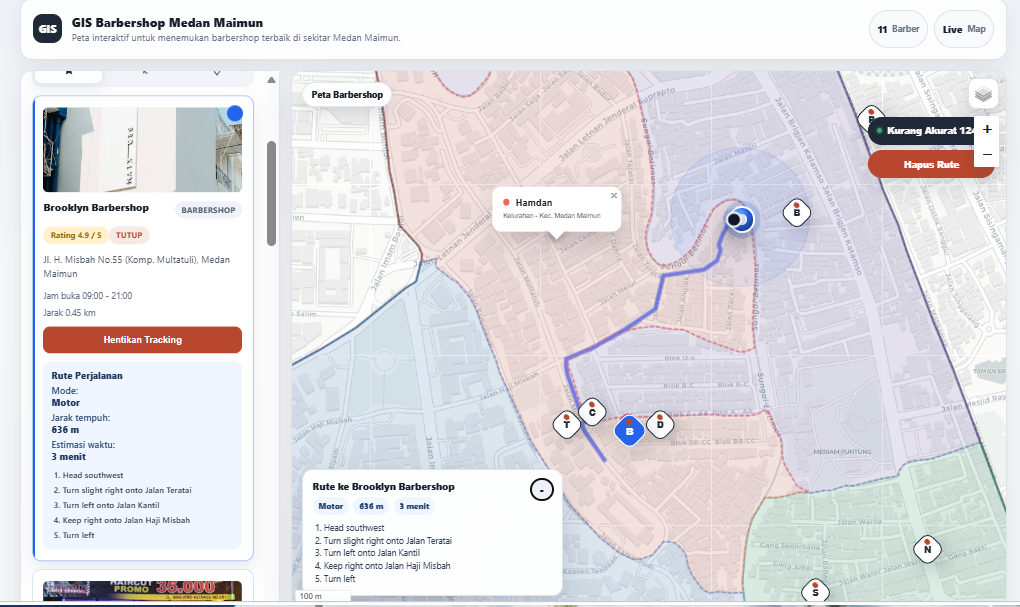1020x607 pixels.
Task: Click the GIS logo icon in header
Action: click(47, 29)
